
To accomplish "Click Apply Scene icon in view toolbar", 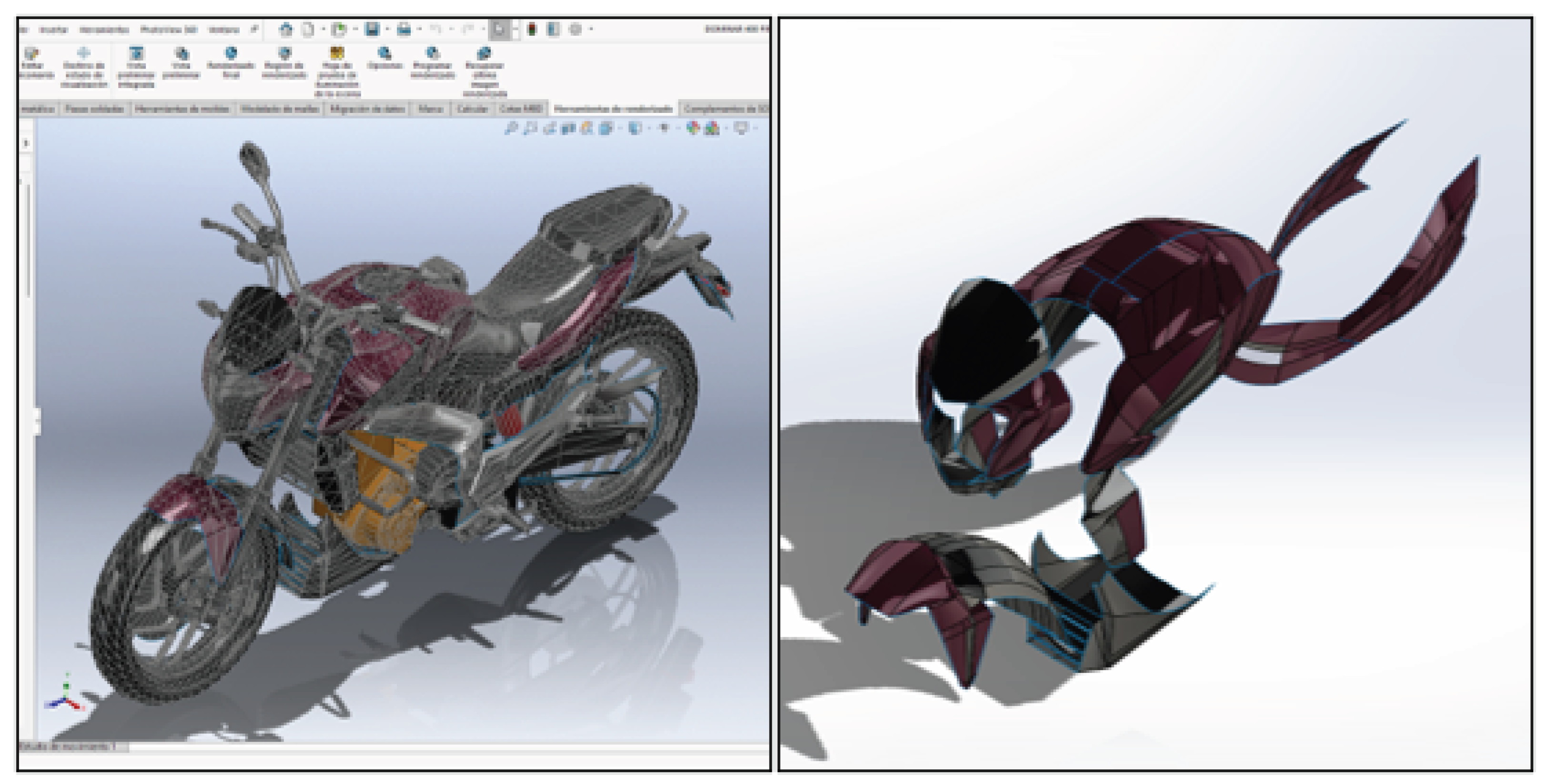I will point(712,128).
